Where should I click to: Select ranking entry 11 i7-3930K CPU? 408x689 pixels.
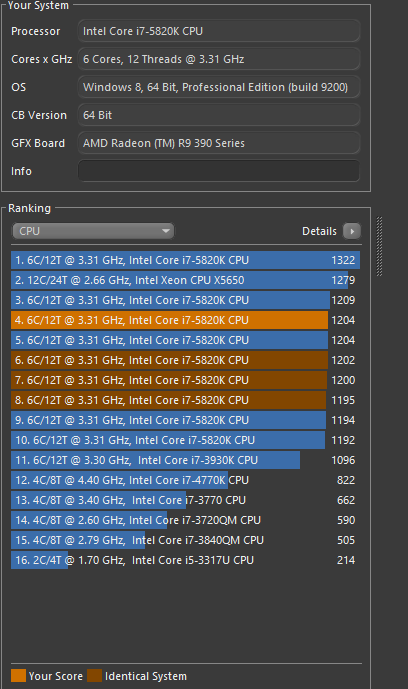[x=185, y=460]
